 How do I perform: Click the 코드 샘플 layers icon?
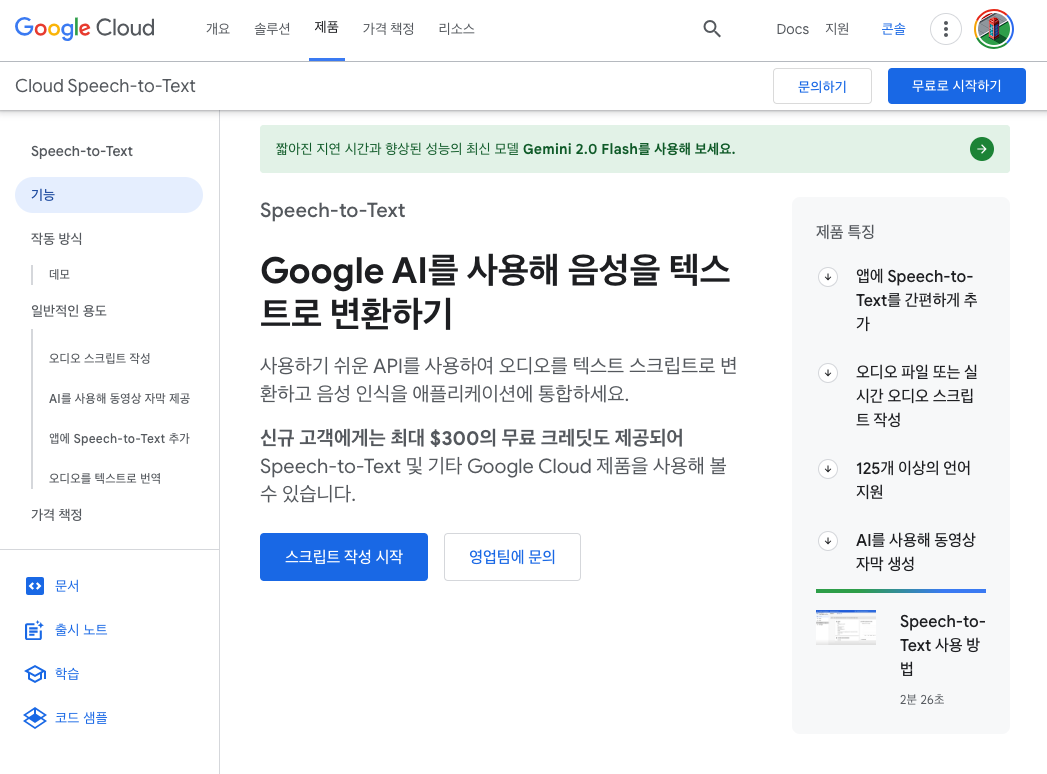(x=35, y=718)
